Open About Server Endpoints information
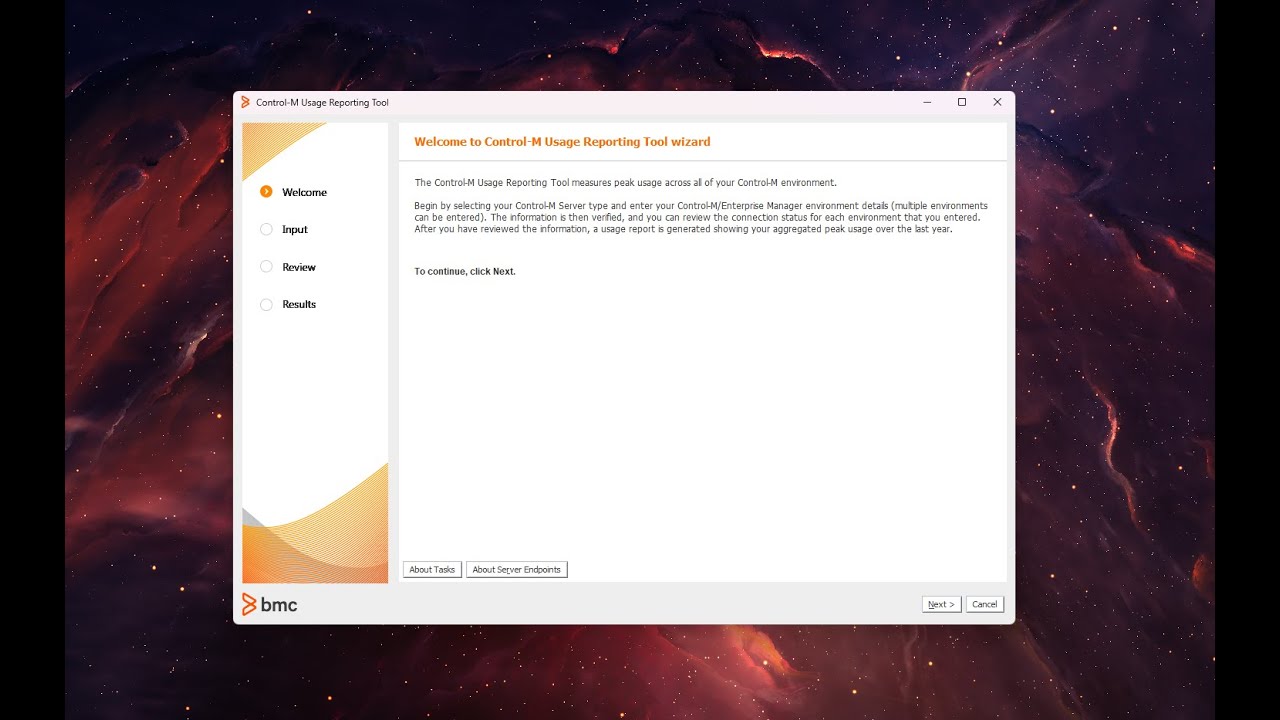Viewport: 1280px width, 720px height. tap(516, 570)
